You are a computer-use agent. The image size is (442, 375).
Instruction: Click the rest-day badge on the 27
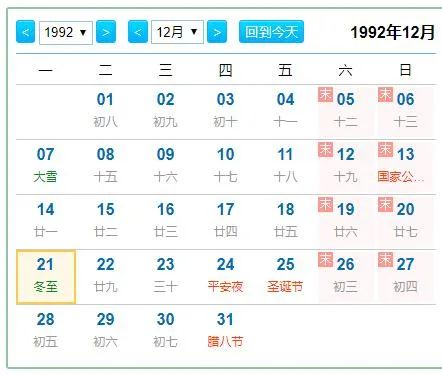[385, 259]
